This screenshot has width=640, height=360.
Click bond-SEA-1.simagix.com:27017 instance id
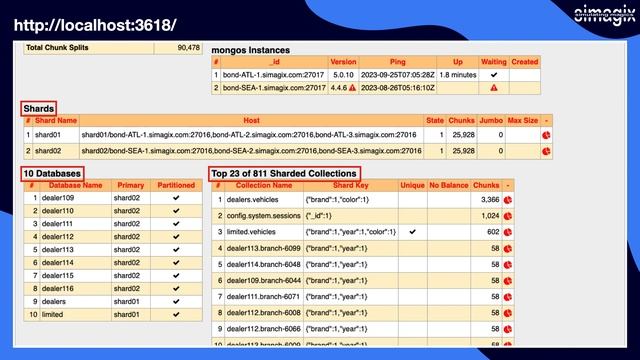[274, 88]
